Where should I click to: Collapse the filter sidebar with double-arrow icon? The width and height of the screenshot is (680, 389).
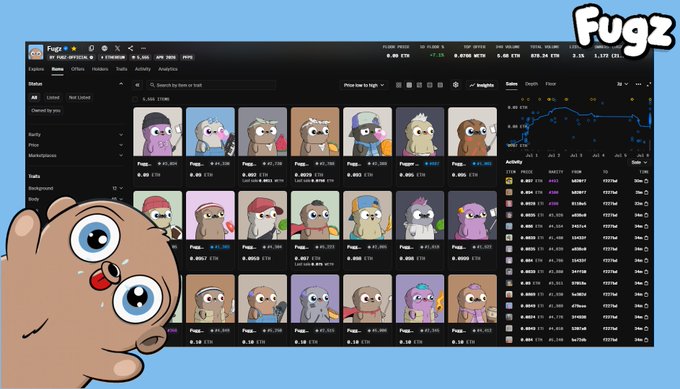137,85
